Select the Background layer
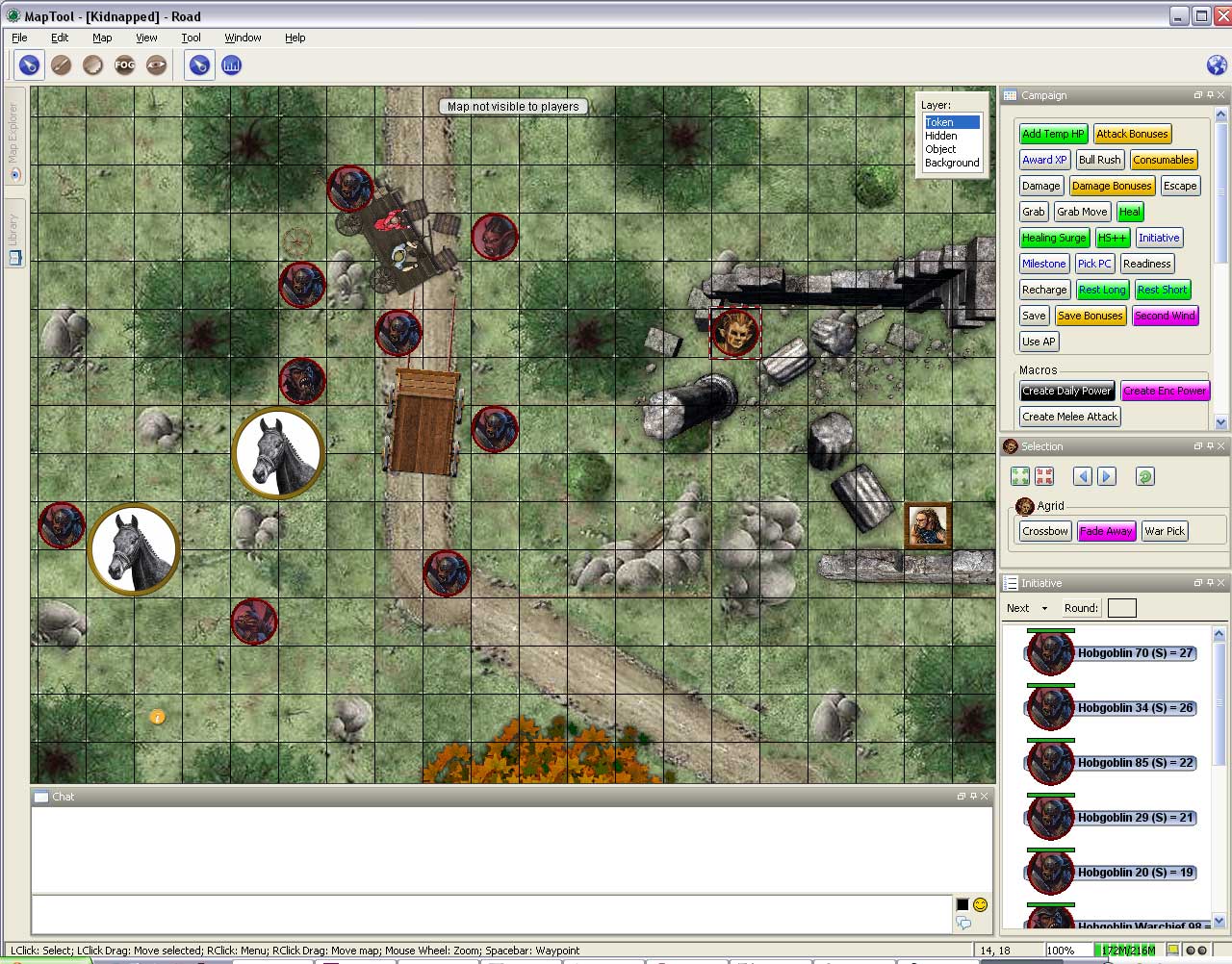Image resolution: width=1232 pixels, height=964 pixels. (x=952, y=163)
